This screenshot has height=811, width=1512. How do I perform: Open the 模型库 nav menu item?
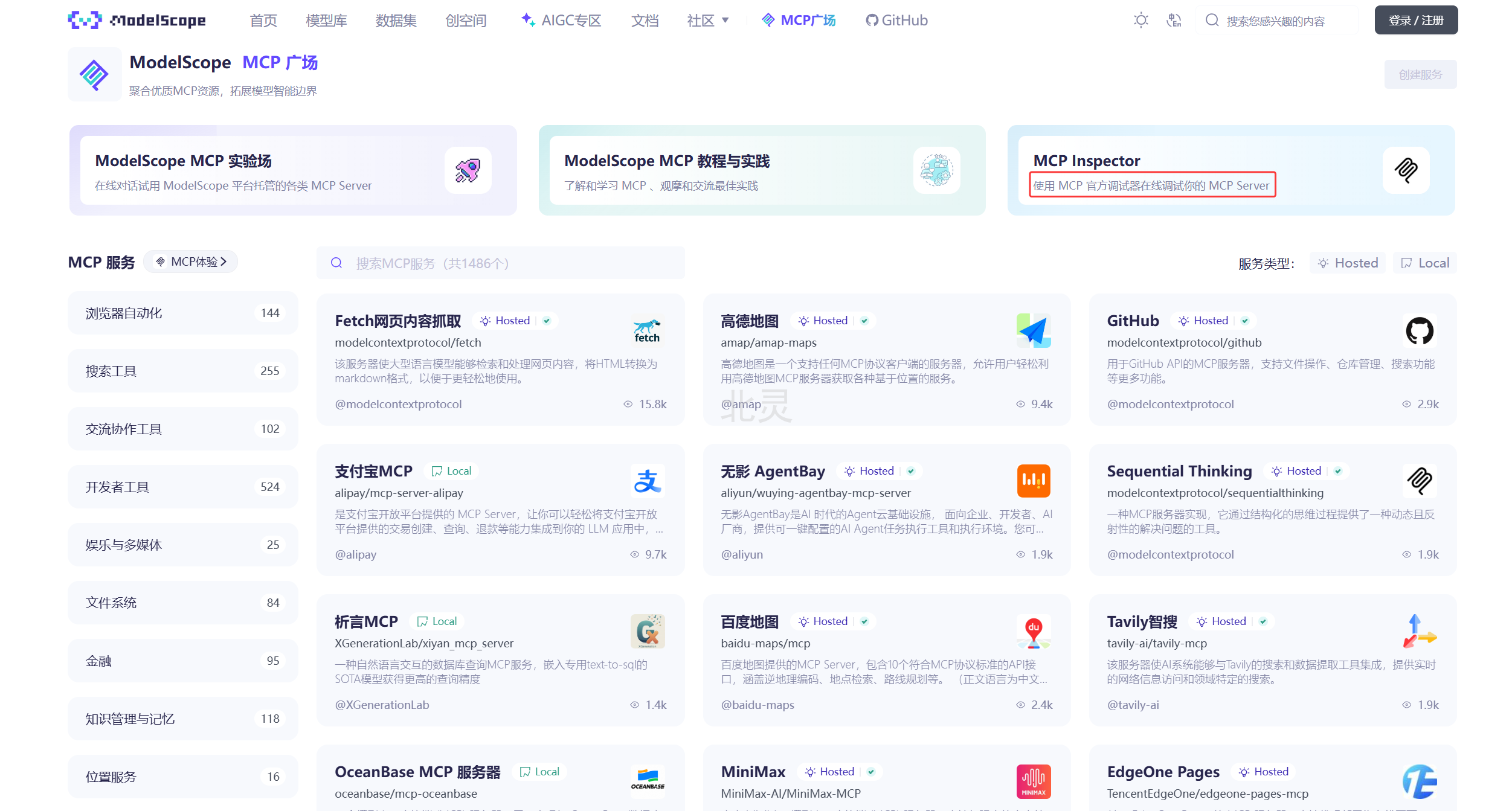(x=326, y=21)
